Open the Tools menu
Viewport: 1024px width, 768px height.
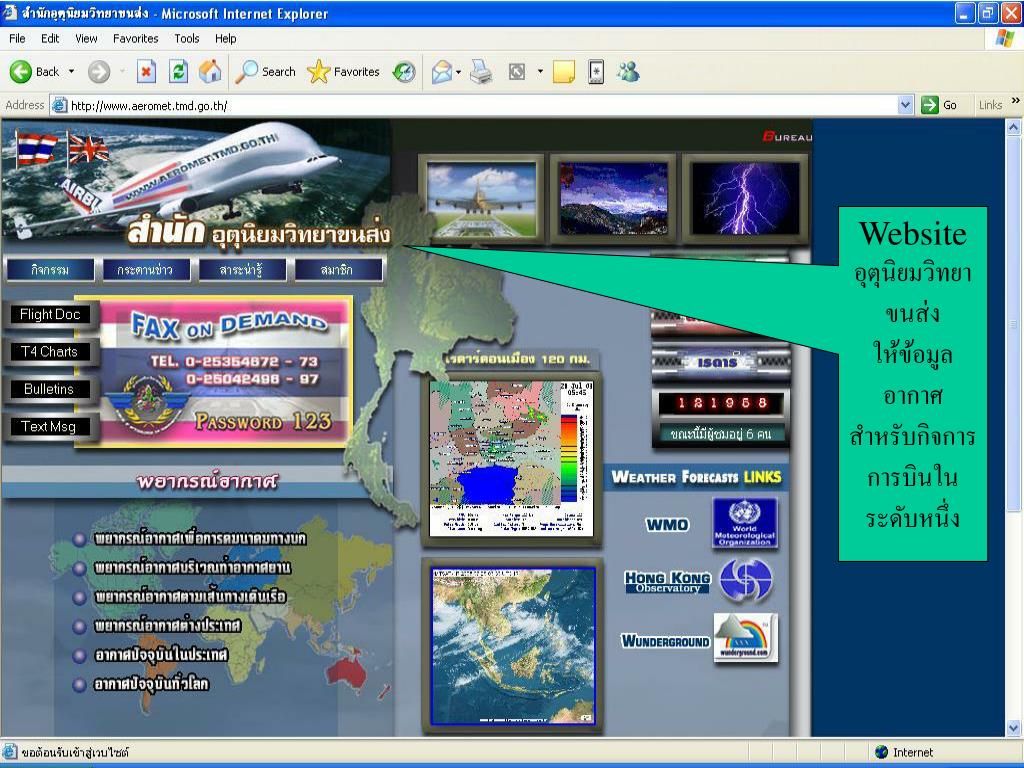point(186,39)
